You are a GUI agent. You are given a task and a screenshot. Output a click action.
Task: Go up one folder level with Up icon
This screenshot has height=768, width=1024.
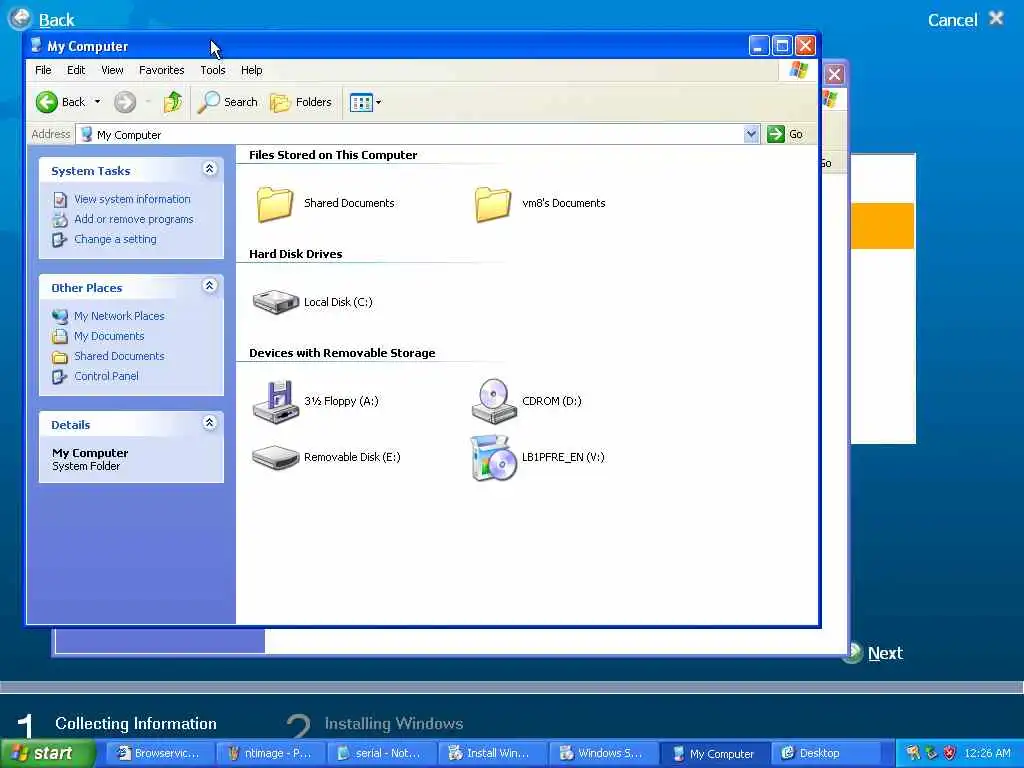click(173, 102)
